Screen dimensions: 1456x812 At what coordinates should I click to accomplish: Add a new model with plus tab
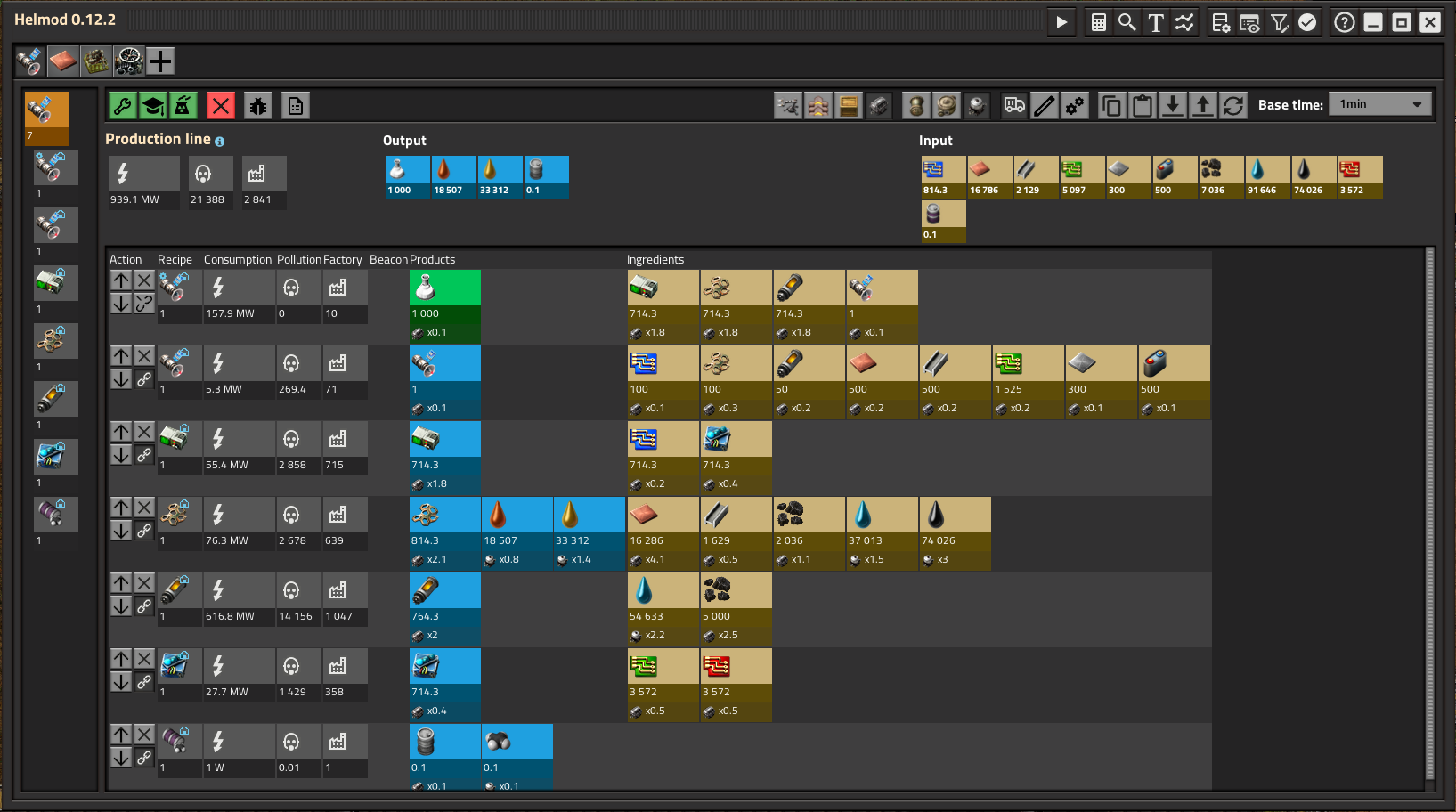pos(160,61)
